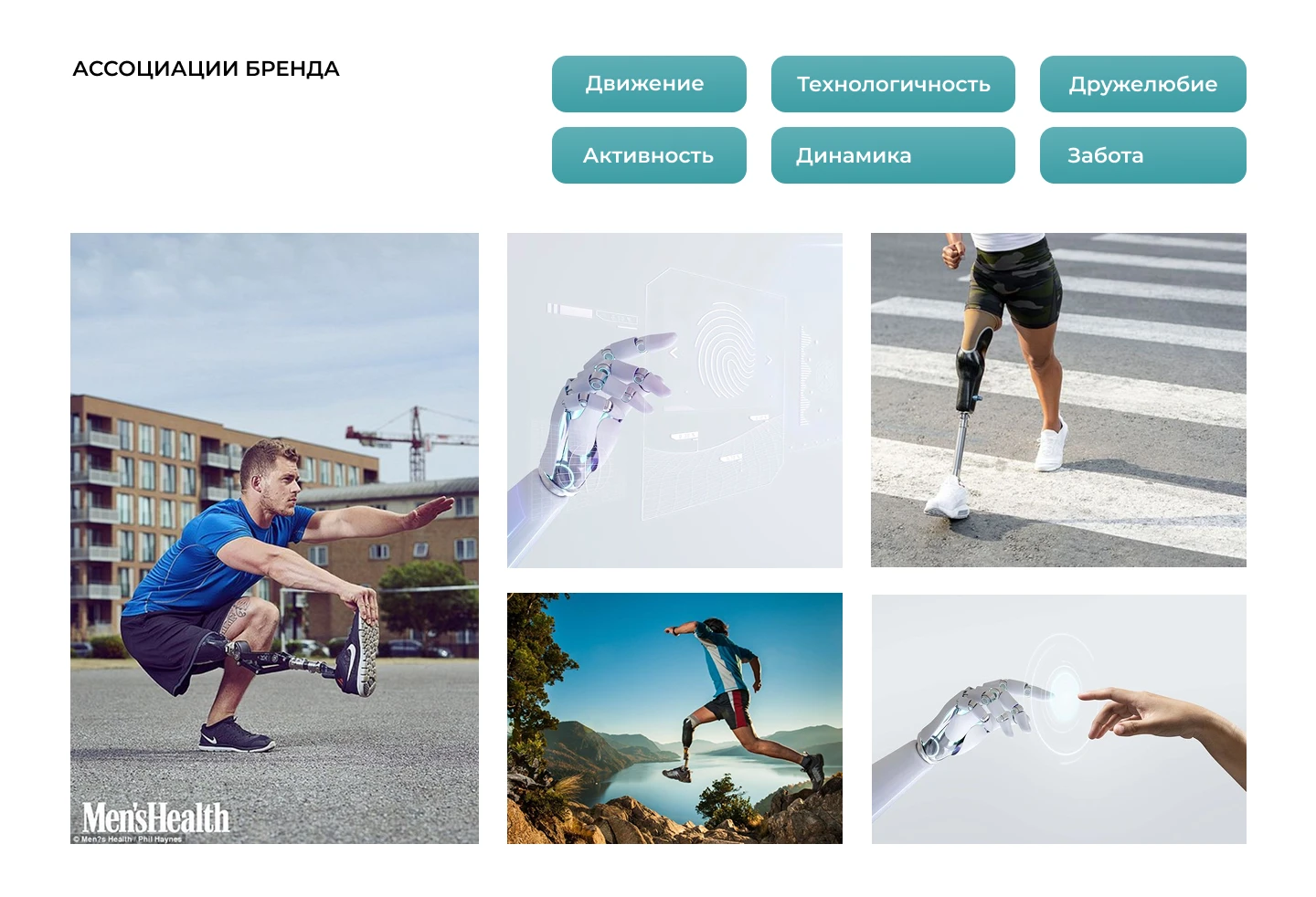Open the robot and human hands image
Image resolution: width=1316 pixels, height=897 pixels.
tap(1058, 719)
